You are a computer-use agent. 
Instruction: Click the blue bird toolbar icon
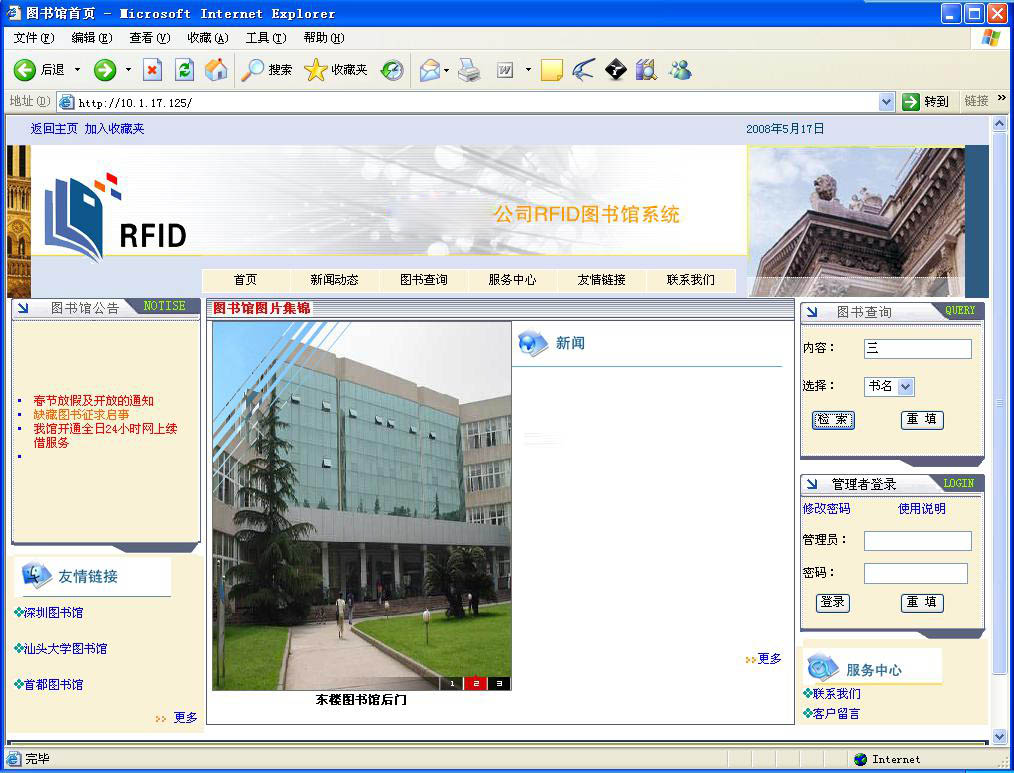click(583, 70)
